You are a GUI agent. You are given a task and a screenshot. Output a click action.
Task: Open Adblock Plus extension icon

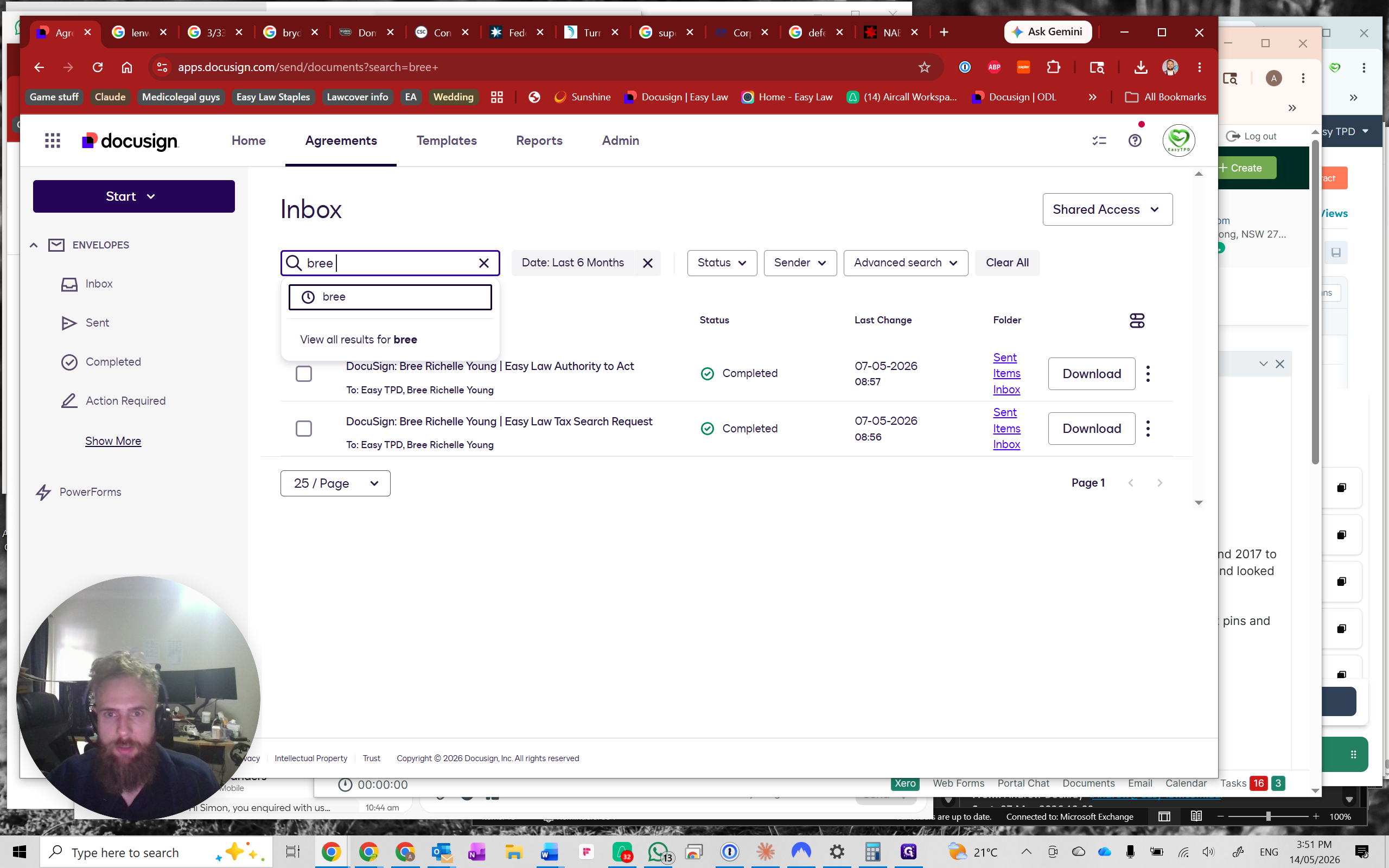pos(994,67)
